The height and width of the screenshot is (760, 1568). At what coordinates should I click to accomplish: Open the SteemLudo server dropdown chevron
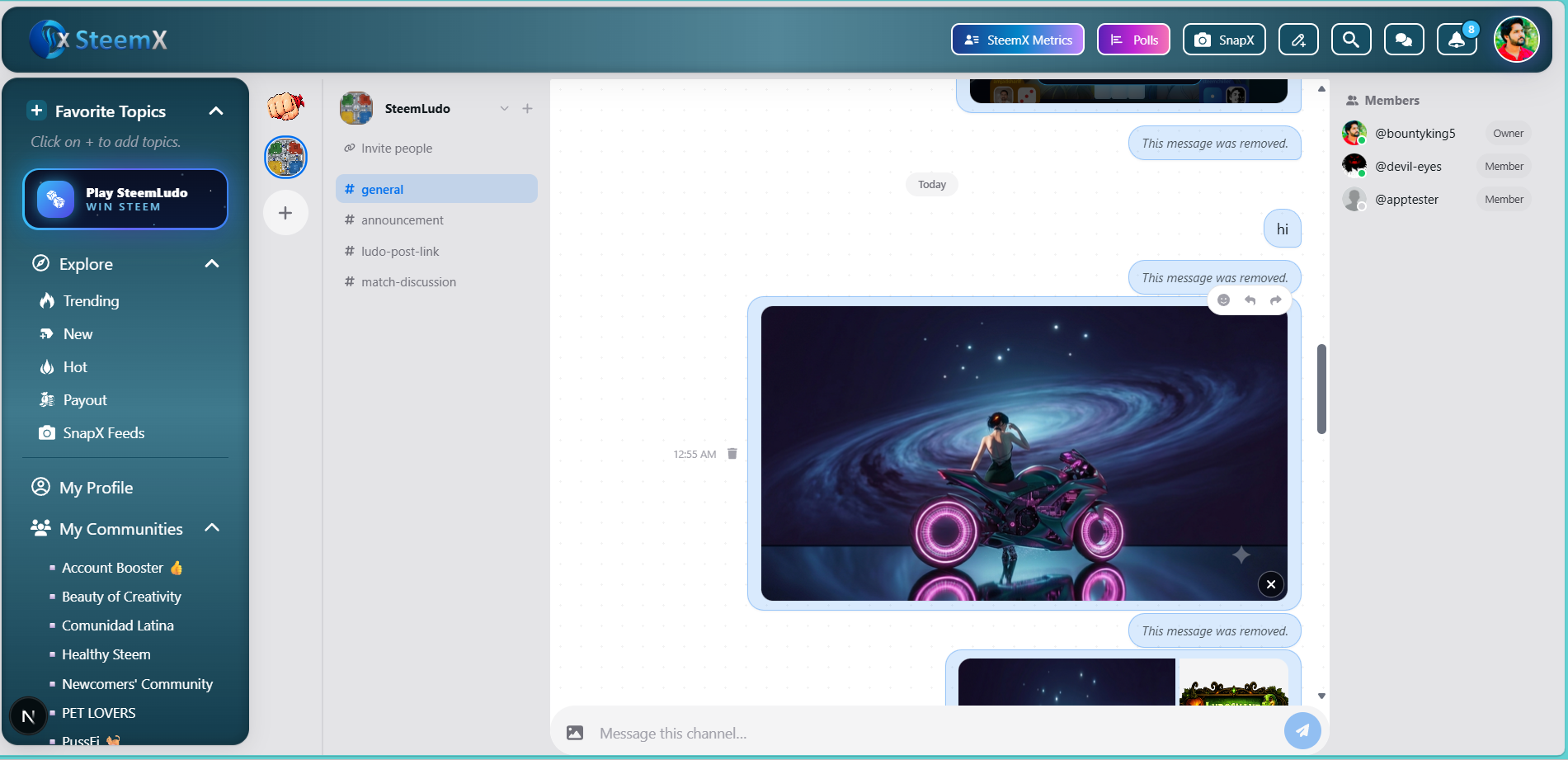pyautogui.click(x=504, y=109)
